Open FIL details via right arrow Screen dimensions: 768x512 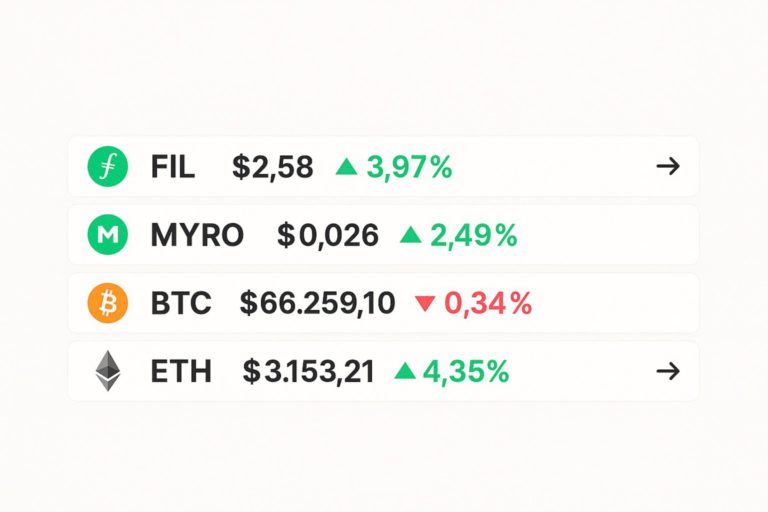pyautogui.click(x=668, y=167)
